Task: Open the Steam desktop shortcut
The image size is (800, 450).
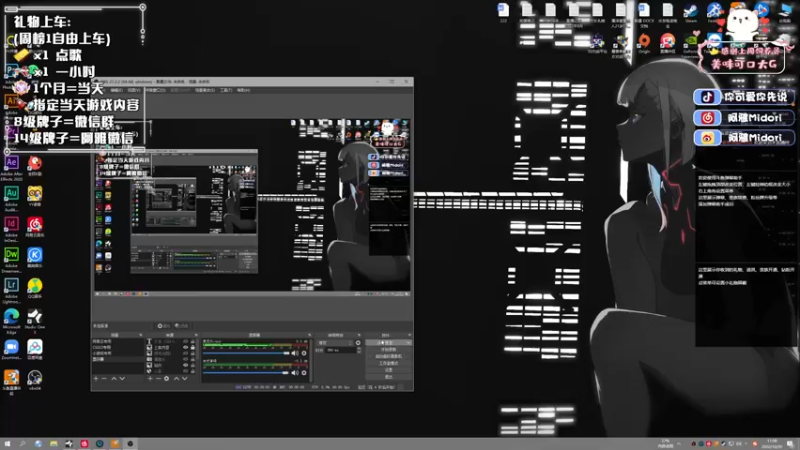Action: coord(691,11)
